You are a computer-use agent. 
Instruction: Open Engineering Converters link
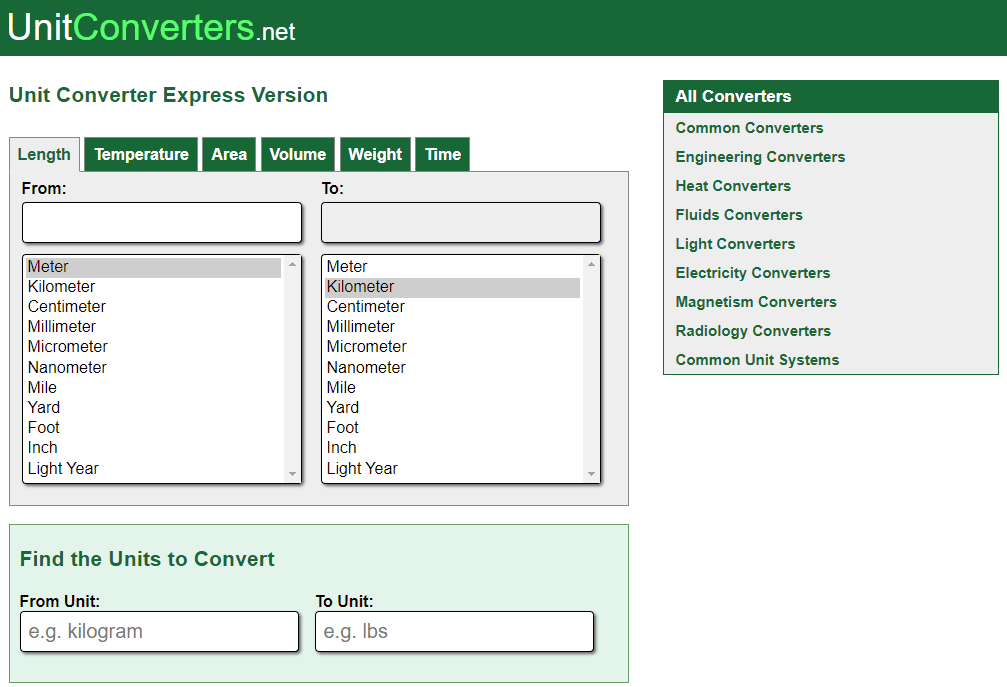(760, 157)
